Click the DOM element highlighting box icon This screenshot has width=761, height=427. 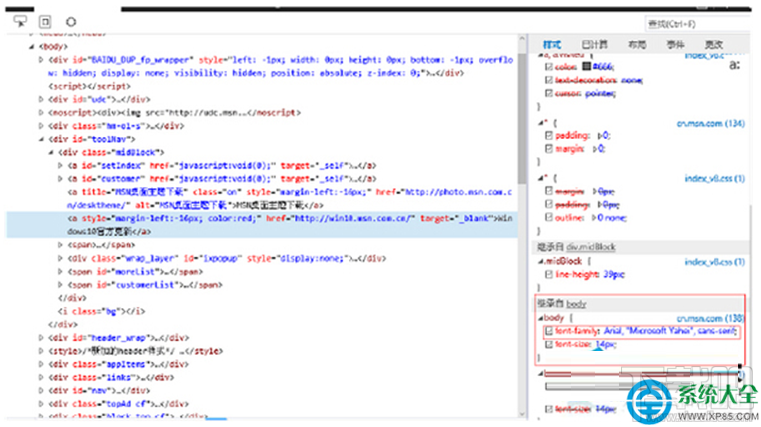pos(45,21)
